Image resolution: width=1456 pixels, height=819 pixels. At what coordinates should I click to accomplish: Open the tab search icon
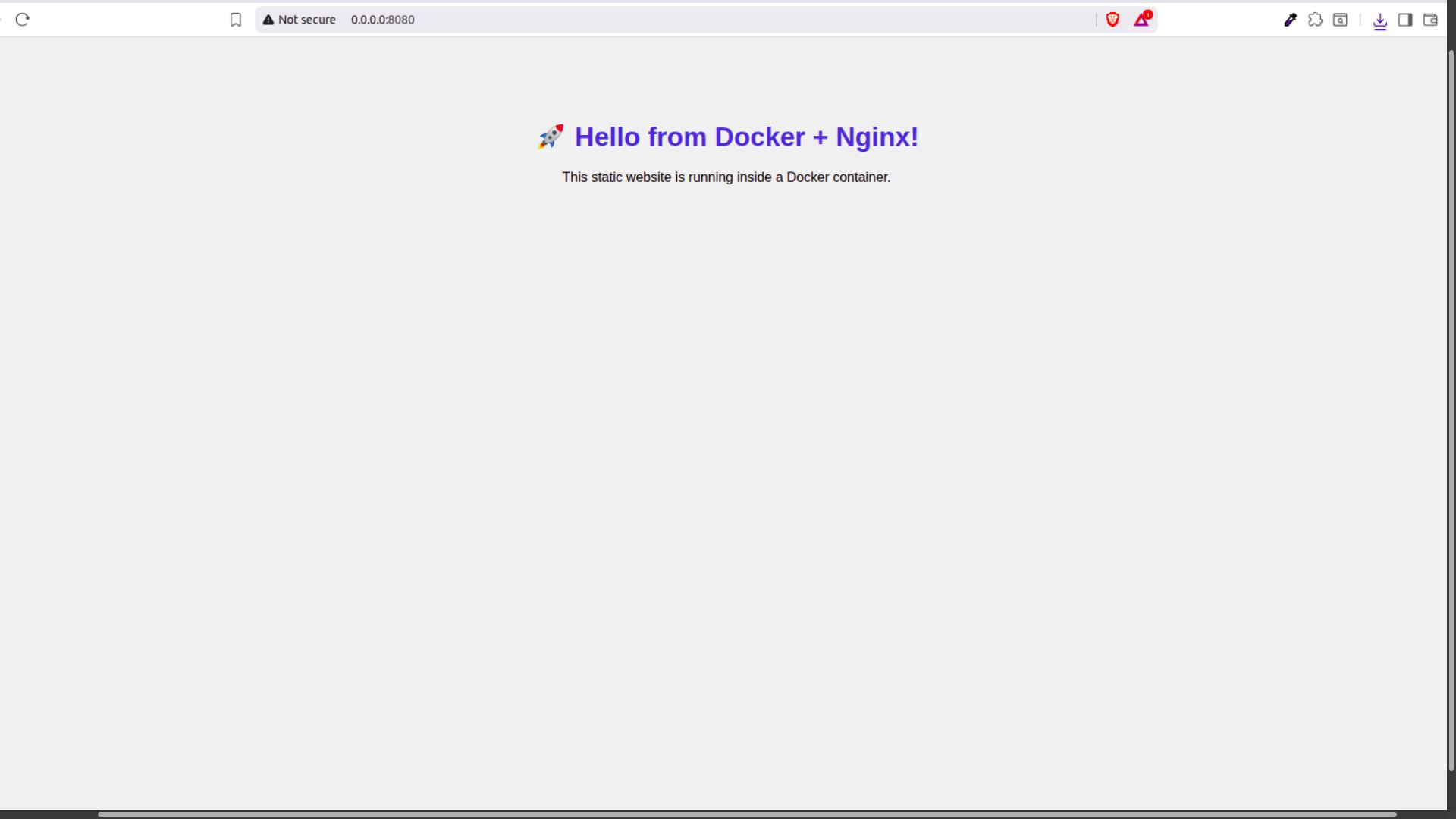pyautogui.click(x=1341, y=20)
